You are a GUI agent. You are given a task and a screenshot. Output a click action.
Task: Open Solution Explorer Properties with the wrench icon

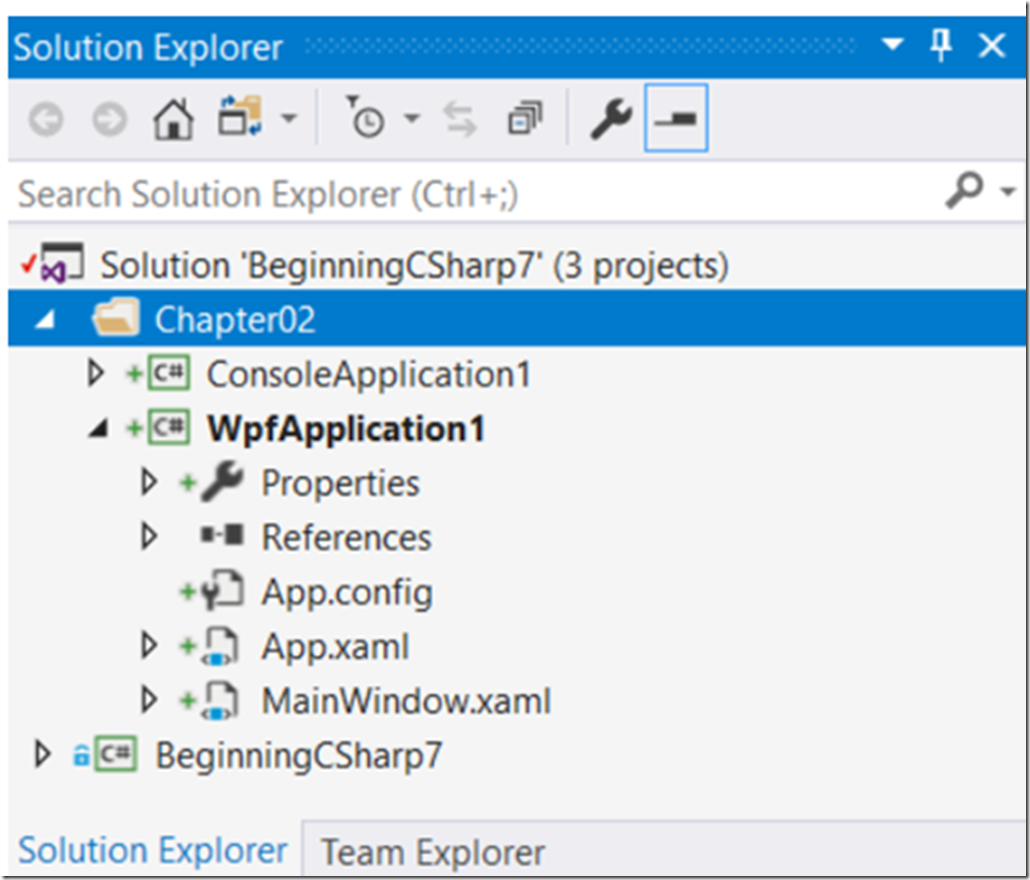coord(610,116)
